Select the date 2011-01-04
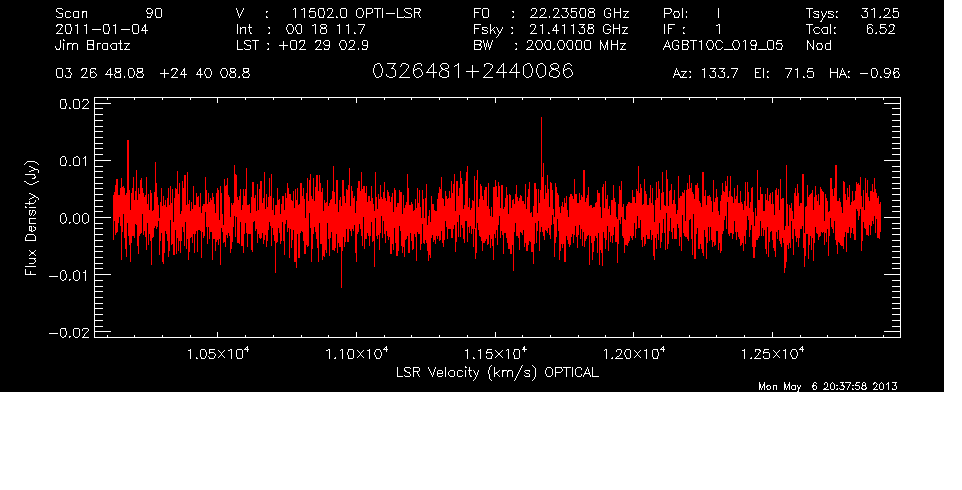The width and height of the screenshot is (962, 490). pyautogui.click(x=102, y=29)
